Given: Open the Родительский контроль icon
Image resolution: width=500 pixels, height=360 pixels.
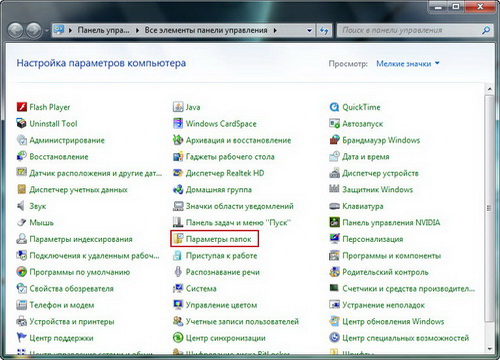Looking at the screenshot, I should click(334, 272).
